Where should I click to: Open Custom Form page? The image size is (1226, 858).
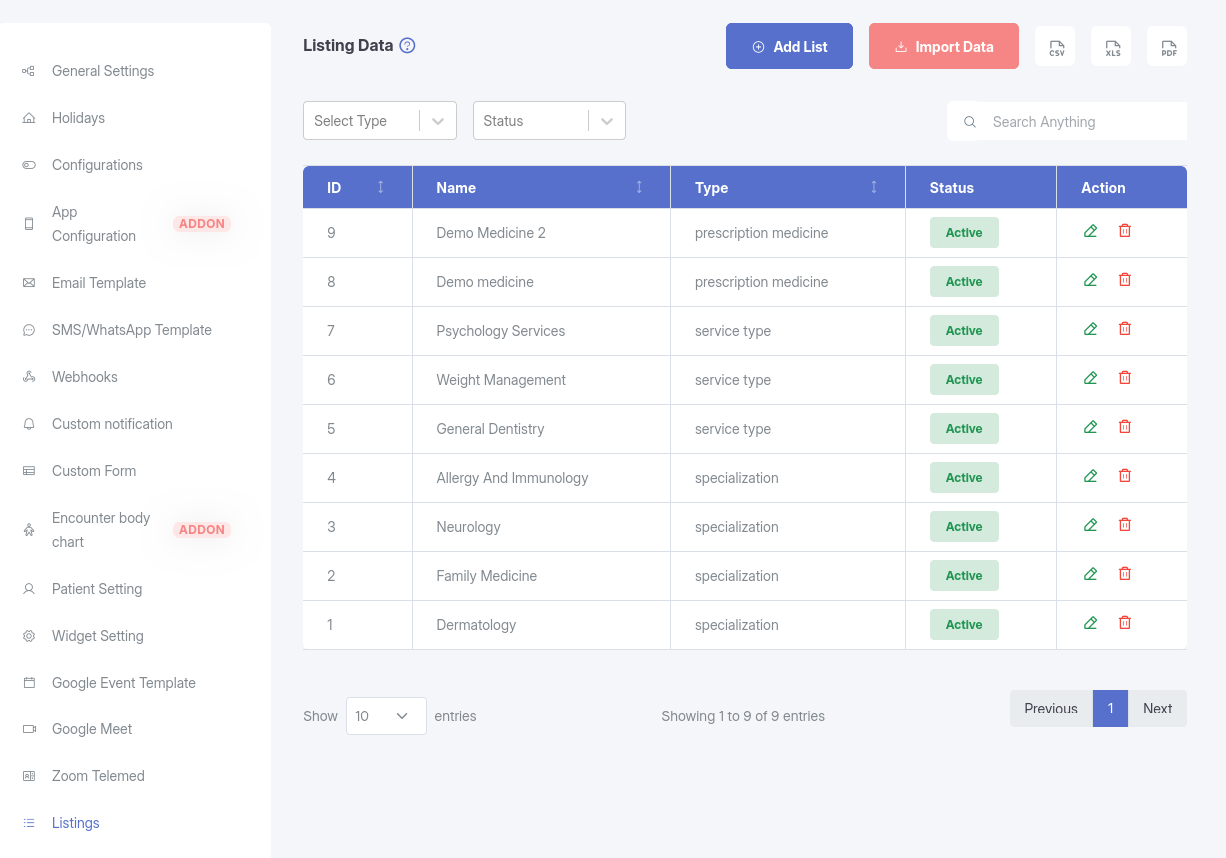coord(94,471)
